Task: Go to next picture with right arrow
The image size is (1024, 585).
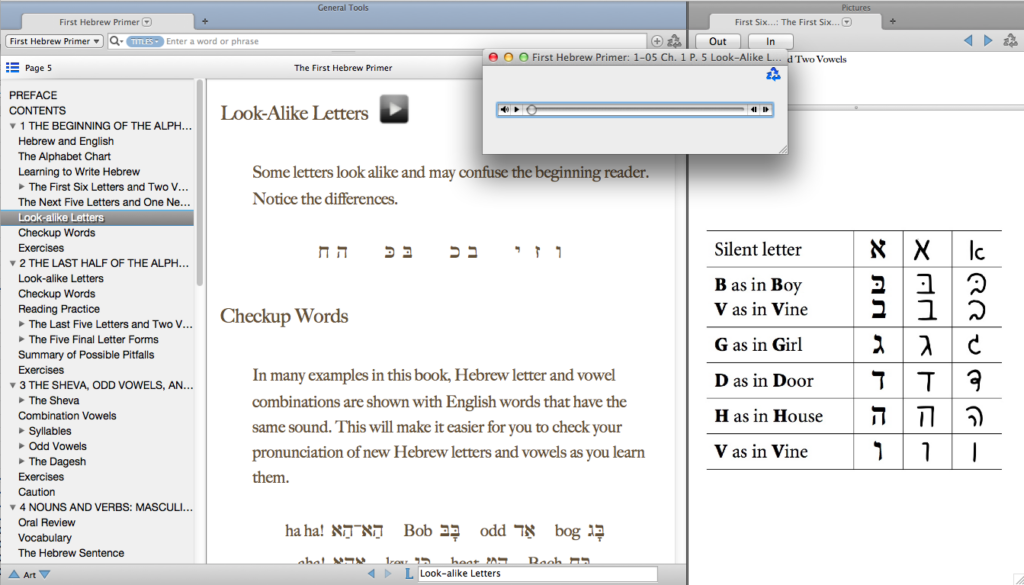Action: [x=988, y=41]
